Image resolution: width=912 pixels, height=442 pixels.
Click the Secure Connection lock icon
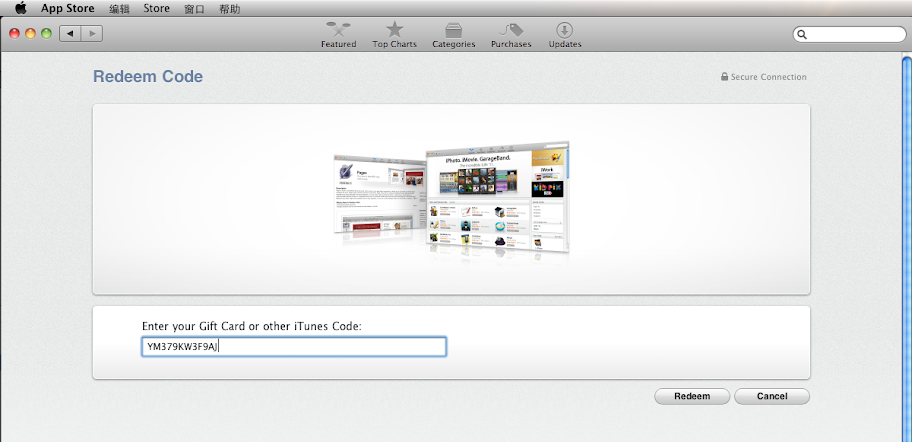click(x=725, y=77)
